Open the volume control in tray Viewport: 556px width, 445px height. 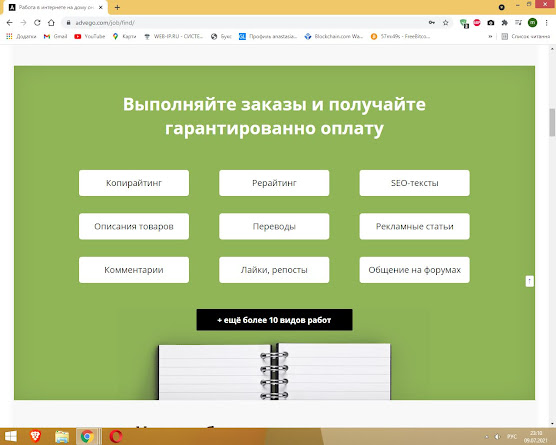click(x=497, y=436)
